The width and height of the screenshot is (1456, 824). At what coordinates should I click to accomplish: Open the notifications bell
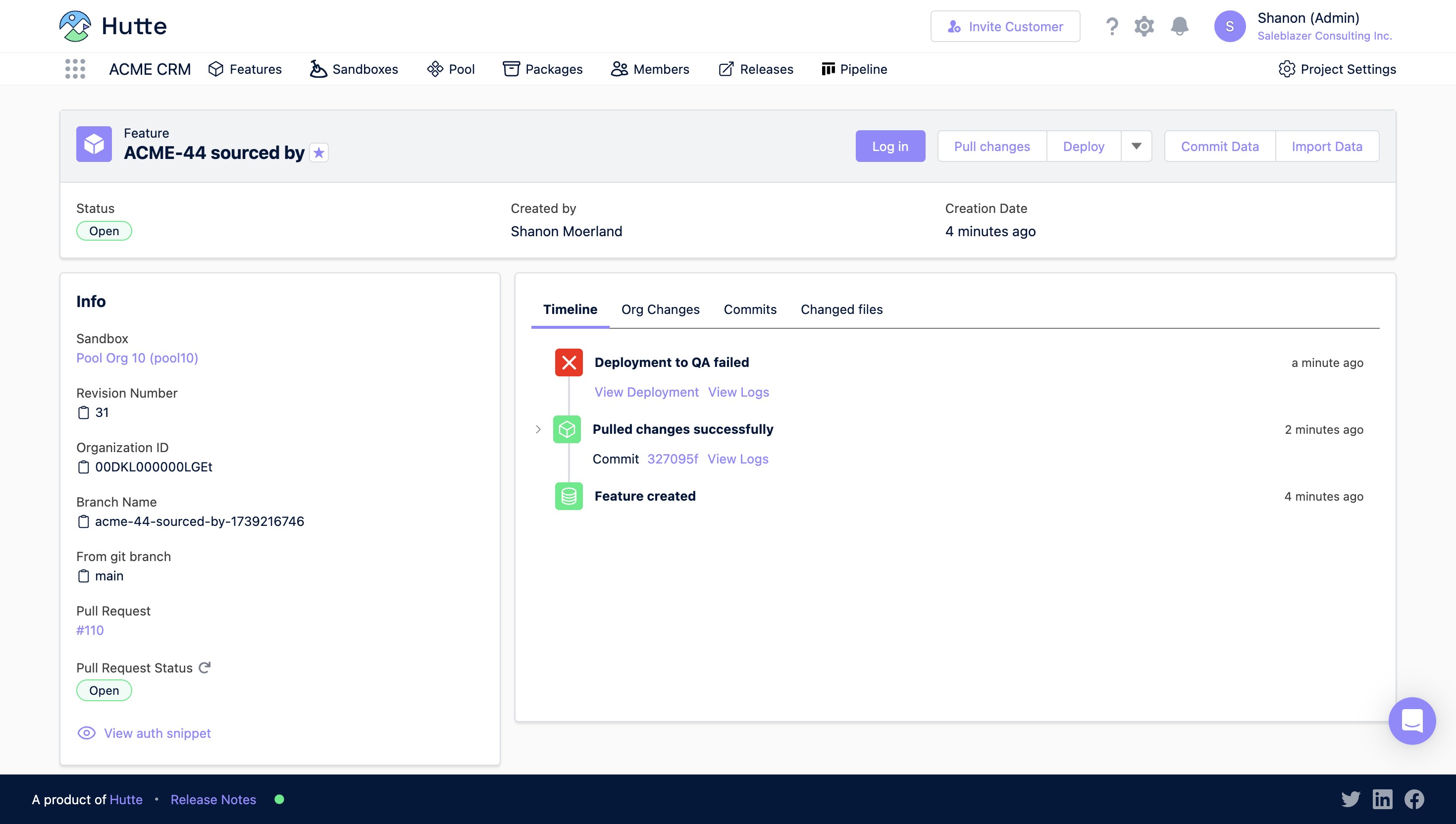(x=1179, y=26)
